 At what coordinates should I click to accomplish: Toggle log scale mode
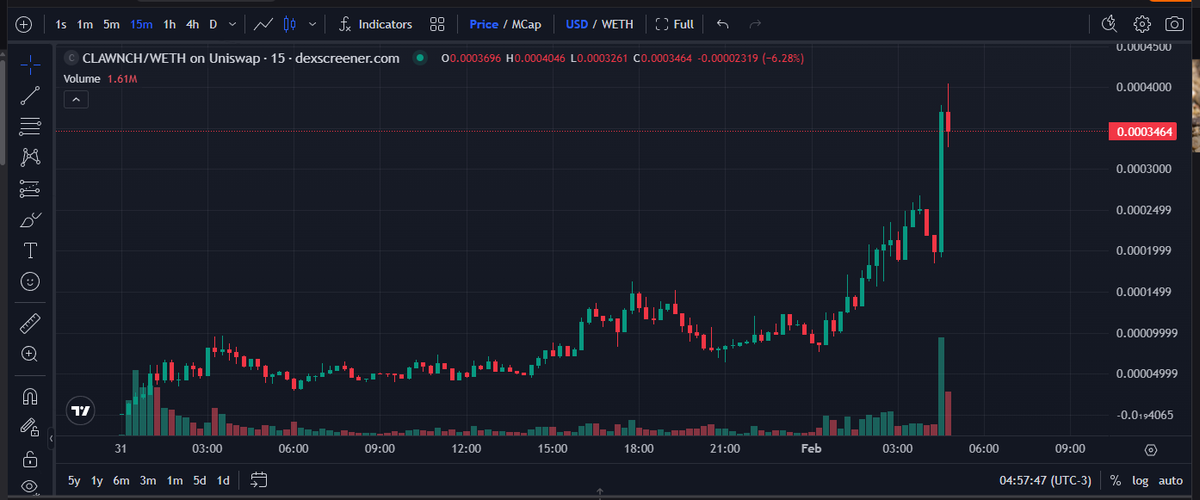point(1141,480)
